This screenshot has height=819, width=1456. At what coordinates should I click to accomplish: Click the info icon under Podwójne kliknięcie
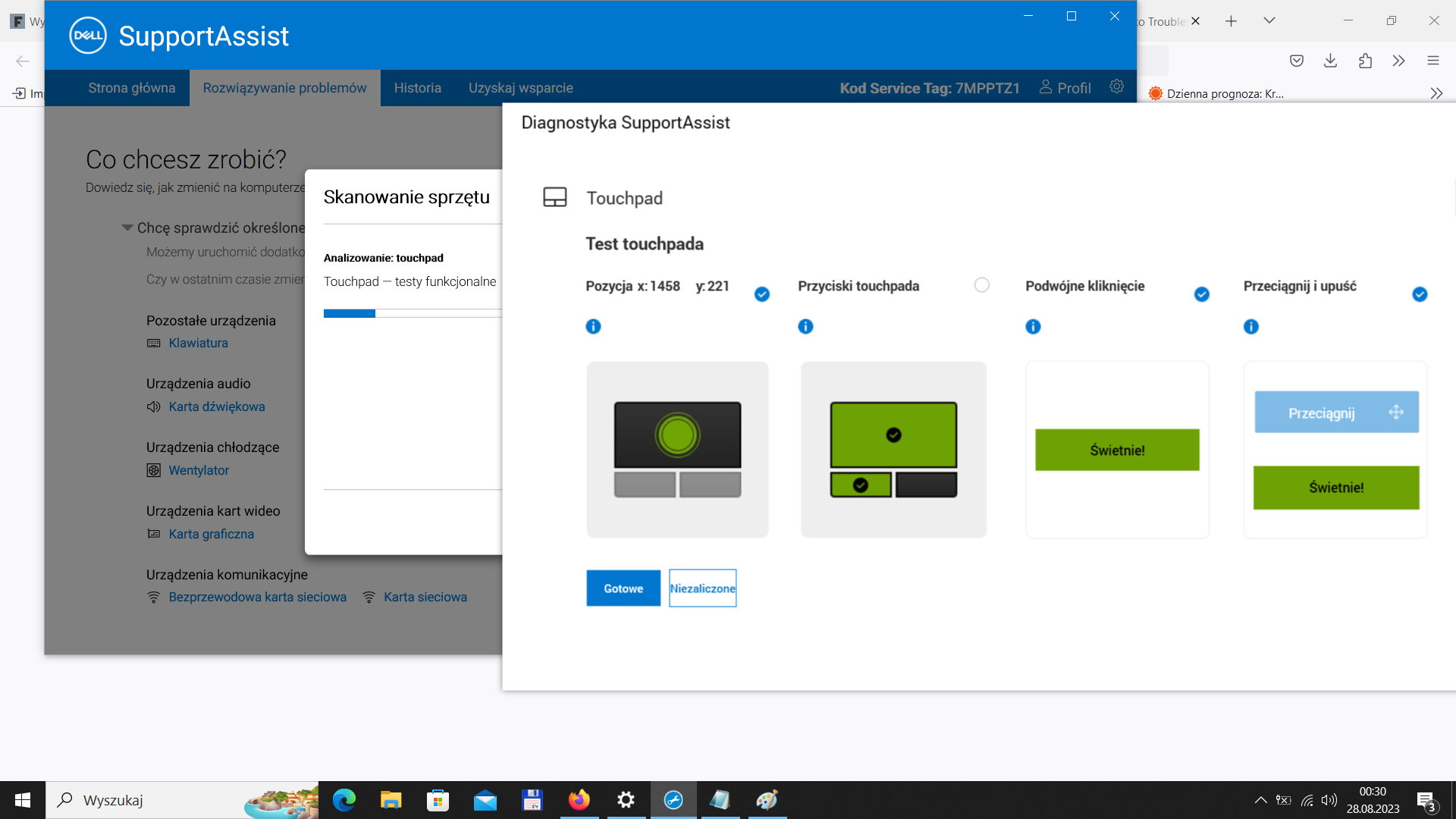1033,327
